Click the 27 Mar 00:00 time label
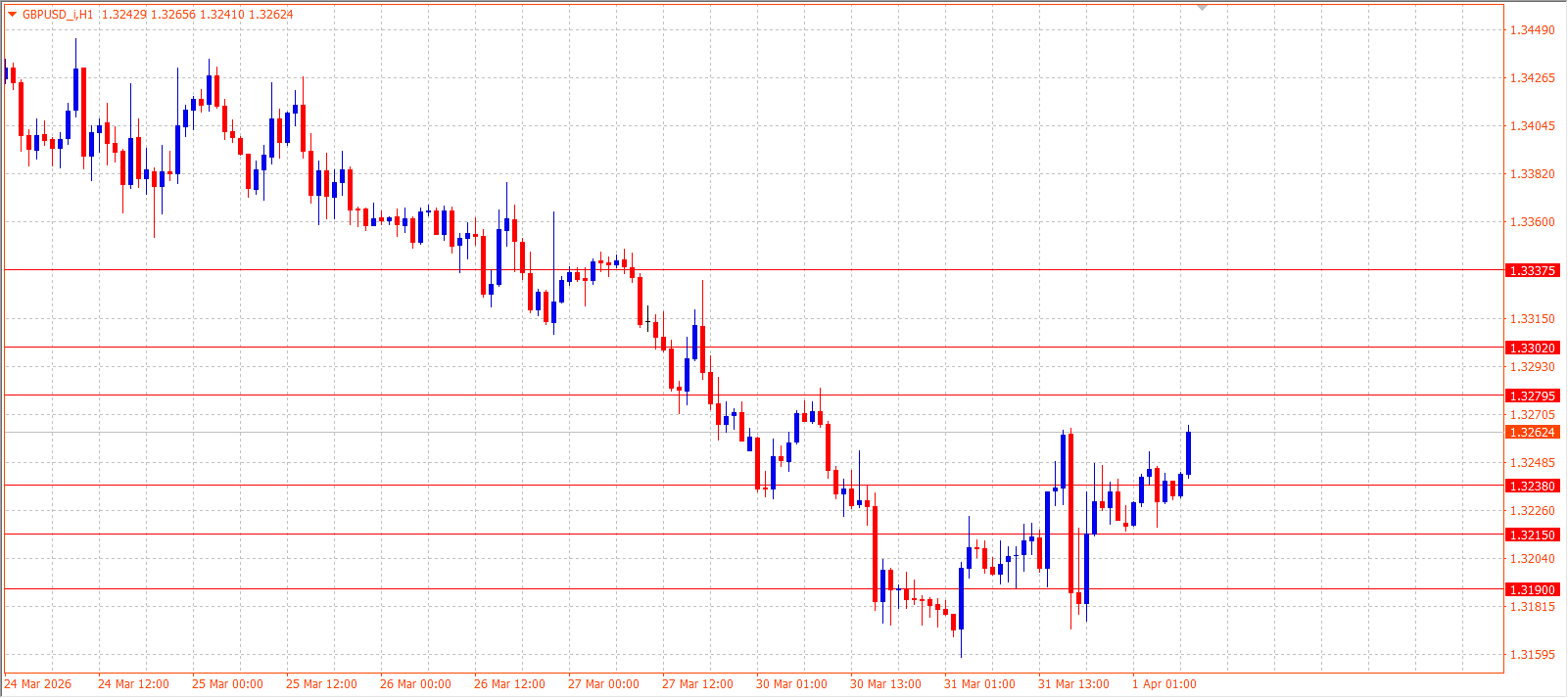The width and height of the screenshot is (1568, 698). pyautogui.click(x=603, y=684)
